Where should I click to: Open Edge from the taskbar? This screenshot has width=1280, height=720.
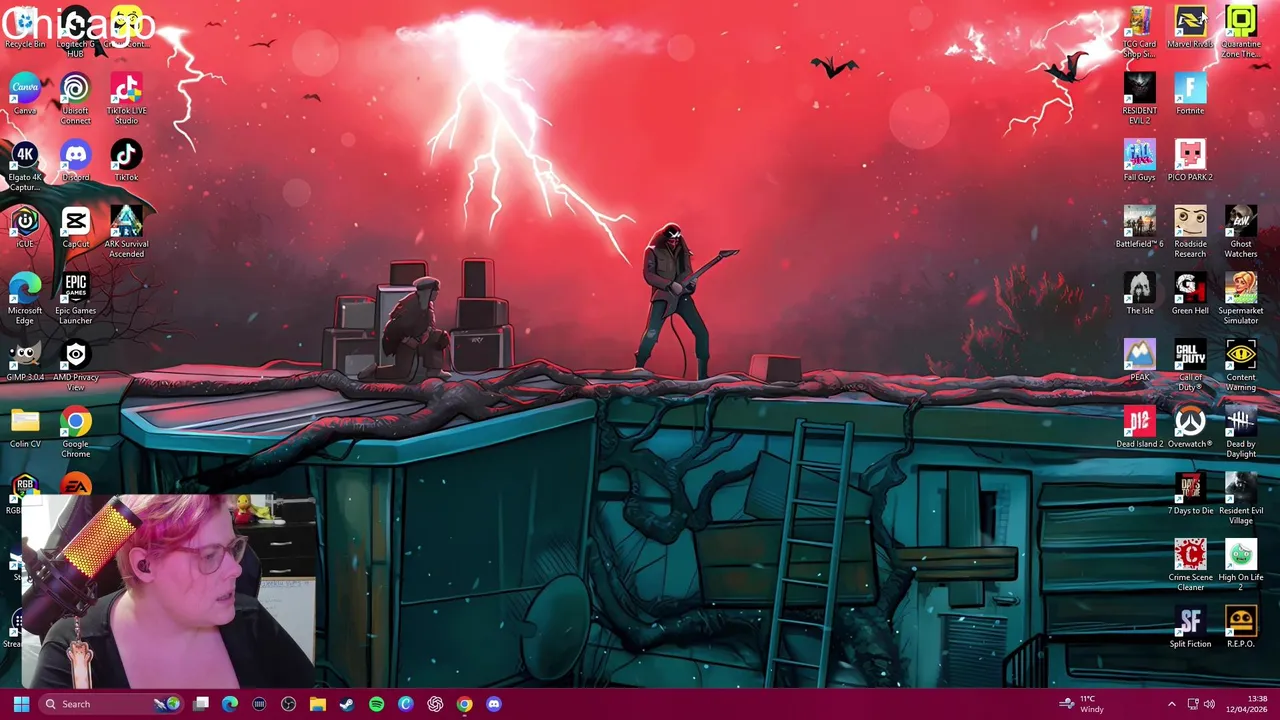coord(230,704)
